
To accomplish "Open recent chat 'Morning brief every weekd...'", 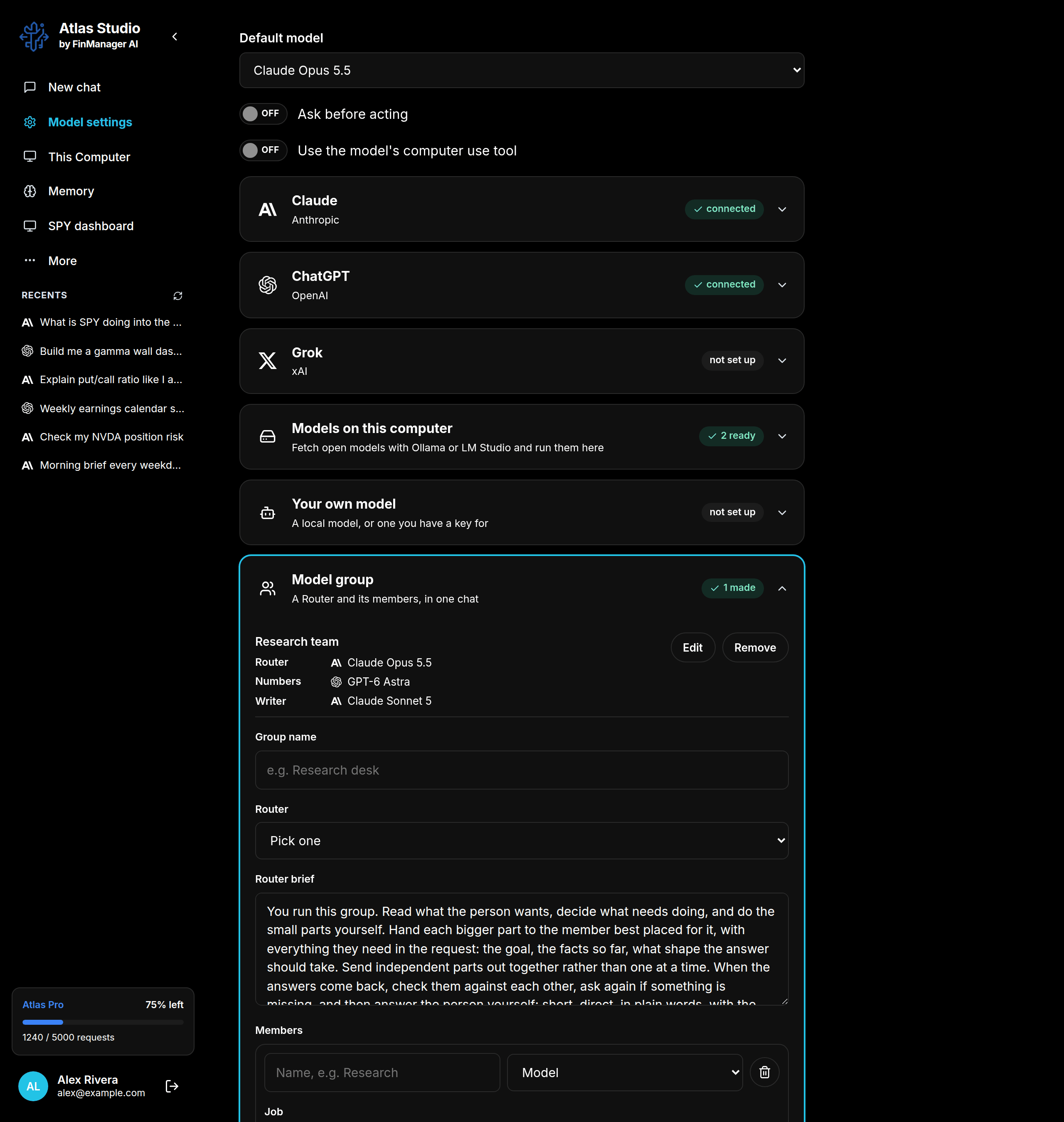I will pyautogui.click(x=103, y=465).
